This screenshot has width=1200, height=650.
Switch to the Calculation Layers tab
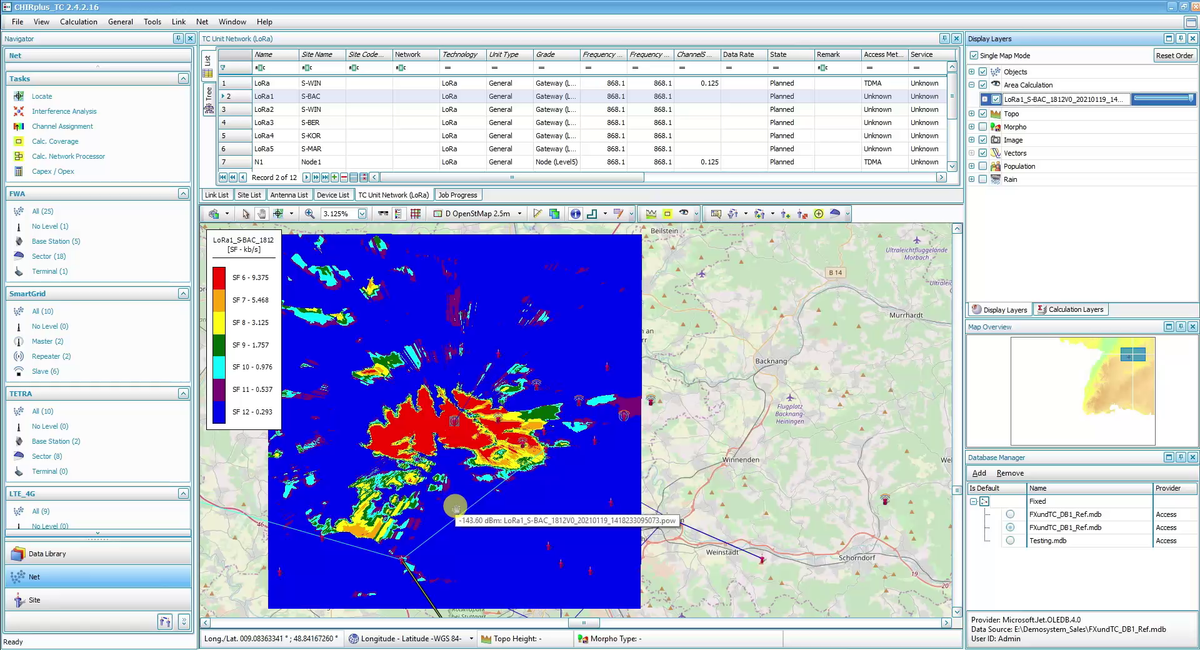pyautogui.click(x=1070, y=309)
